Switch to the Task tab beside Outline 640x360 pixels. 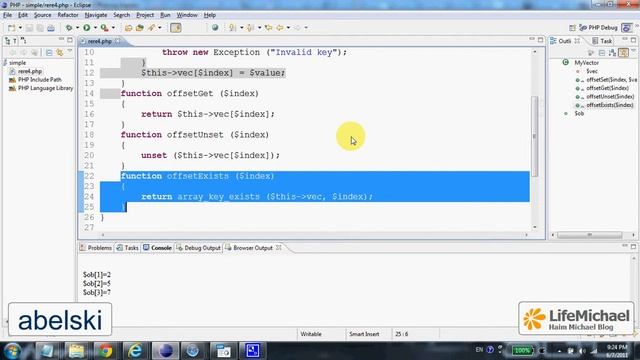pos(603,41)
